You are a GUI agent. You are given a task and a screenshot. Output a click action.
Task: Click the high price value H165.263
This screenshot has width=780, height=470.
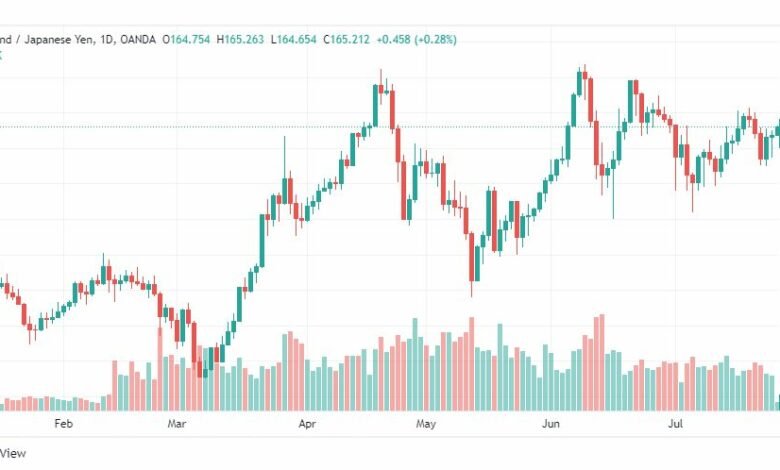coord(240,39)
